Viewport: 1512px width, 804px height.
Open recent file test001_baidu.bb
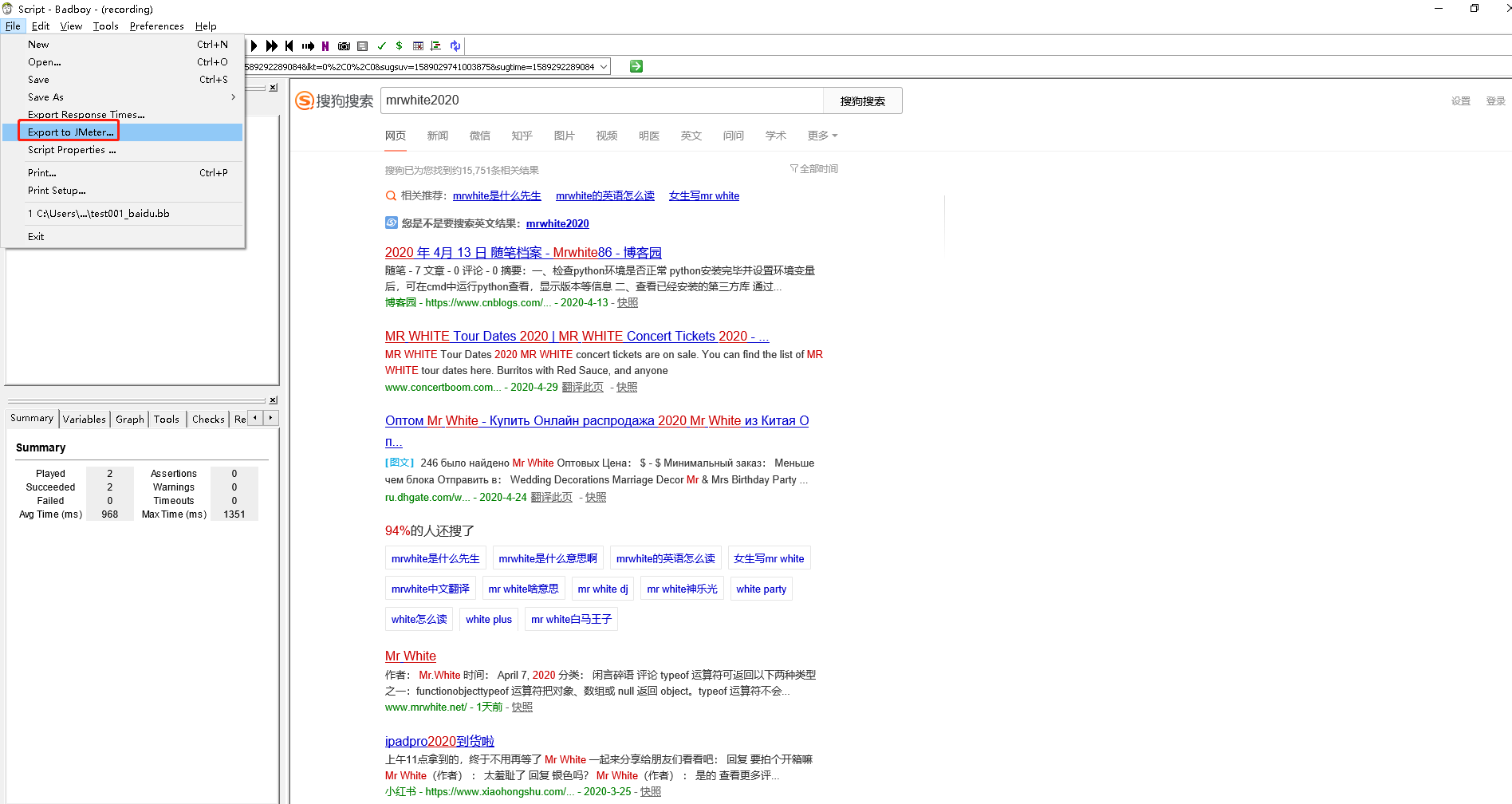(x=123, y=214)
